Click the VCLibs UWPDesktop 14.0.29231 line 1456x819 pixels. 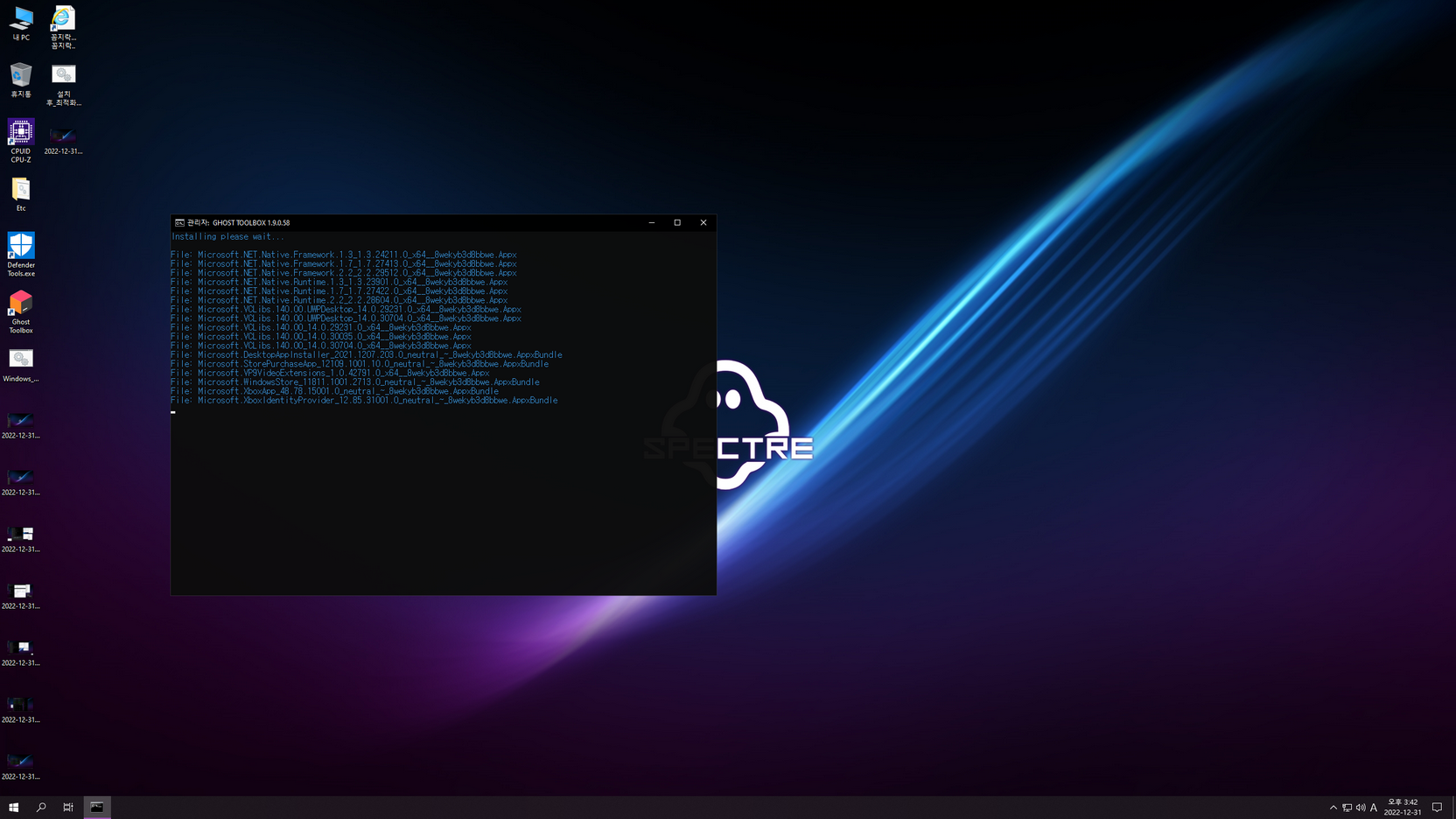click(346, 309)
